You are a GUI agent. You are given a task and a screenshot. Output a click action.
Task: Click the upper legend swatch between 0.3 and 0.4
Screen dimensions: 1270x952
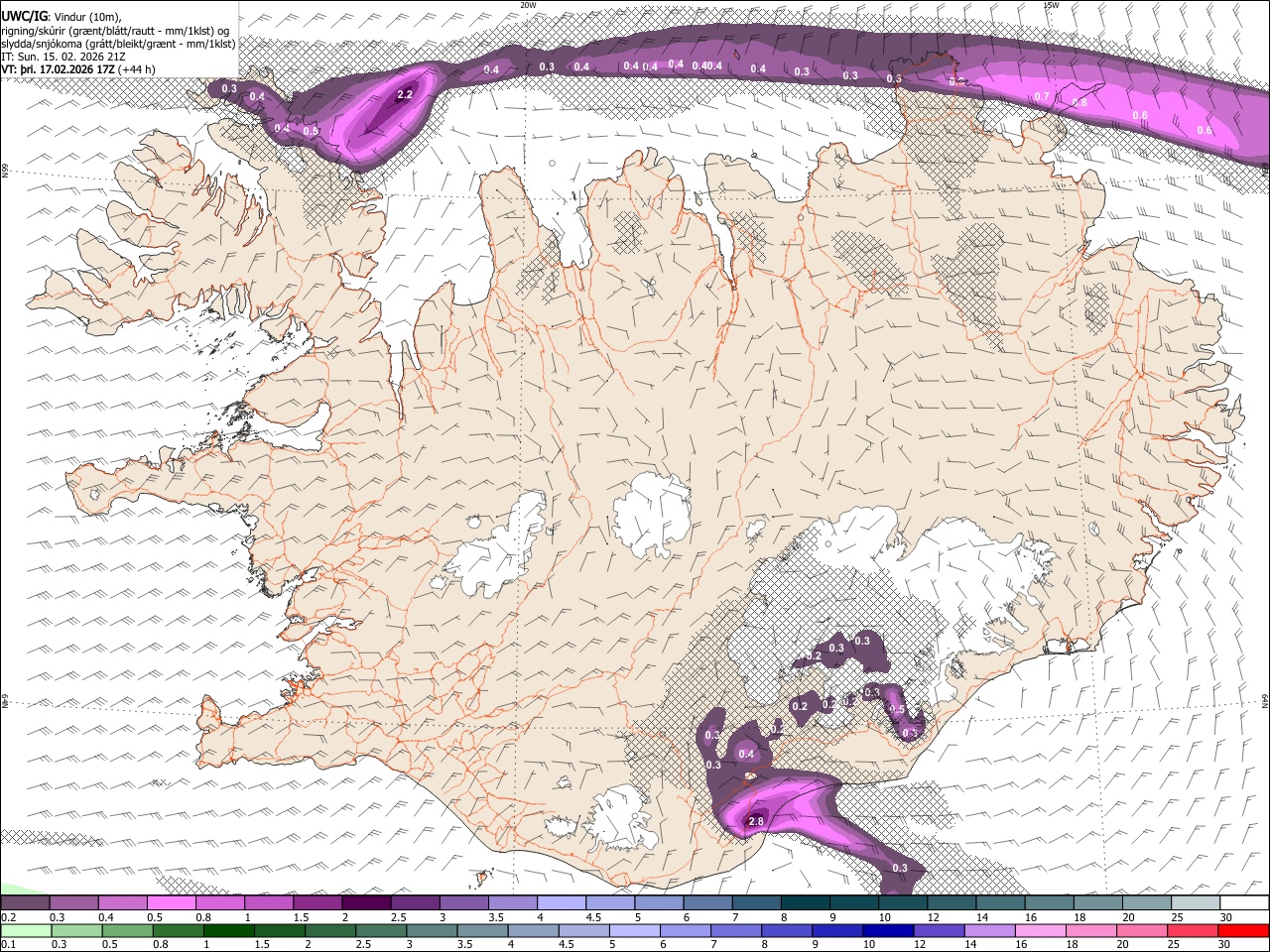tap(73, 902)
